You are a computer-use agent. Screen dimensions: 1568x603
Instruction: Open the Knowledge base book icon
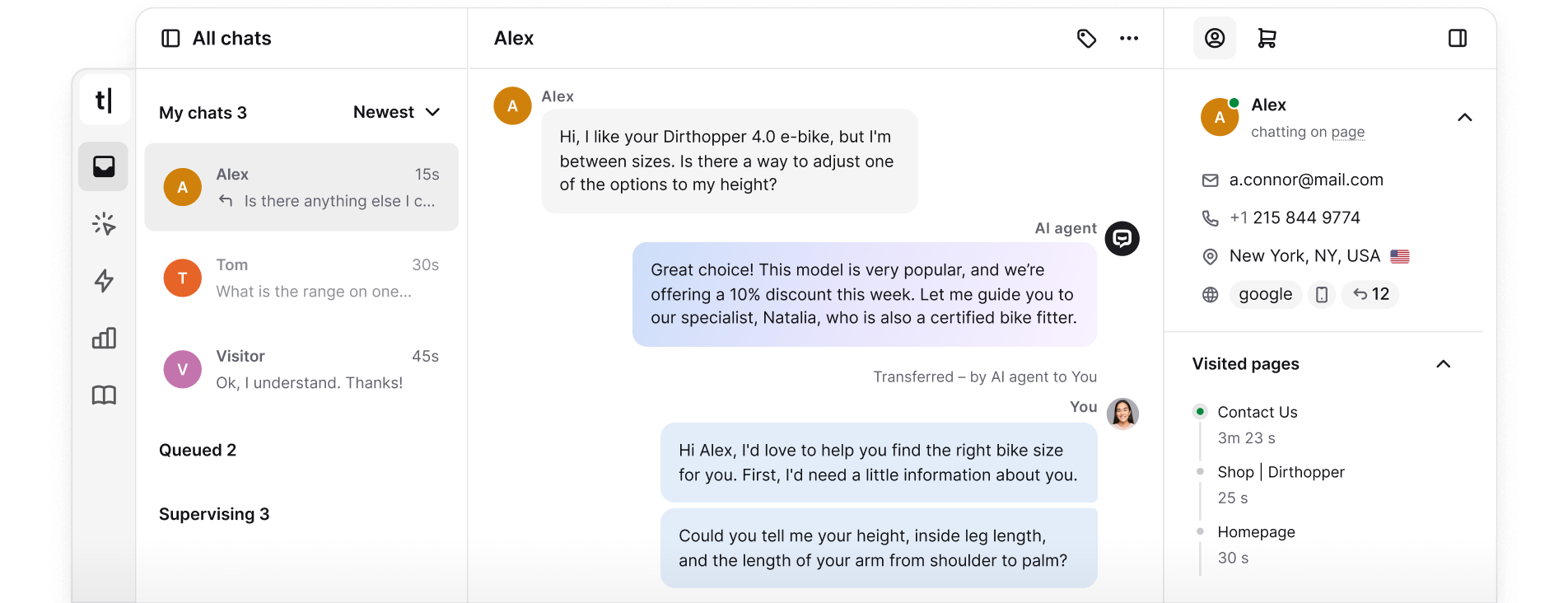coord(104,395)
